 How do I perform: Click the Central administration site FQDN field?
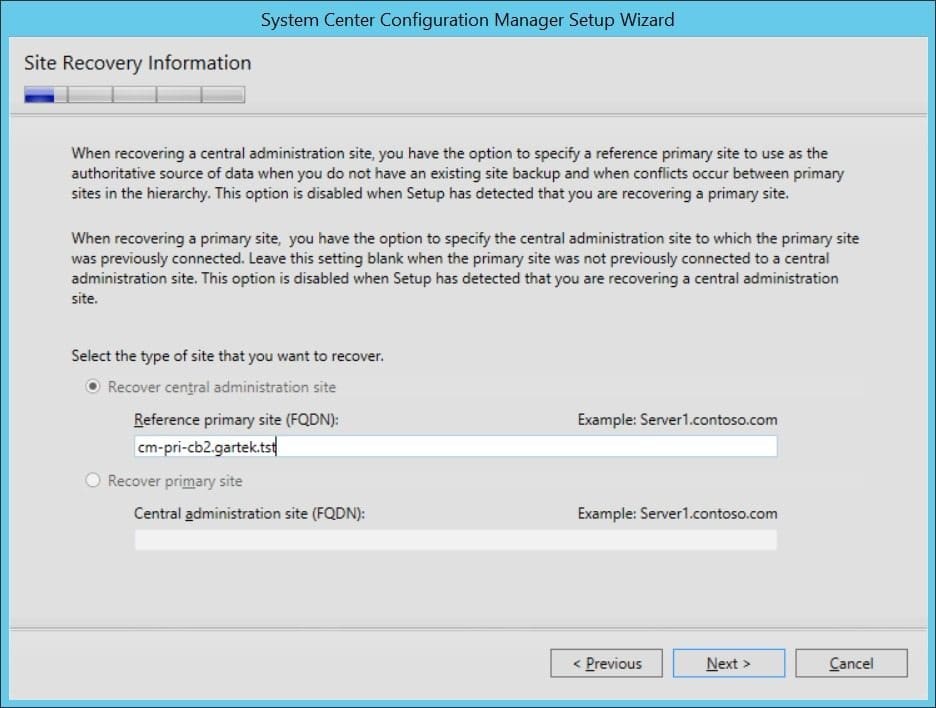(455, 540)
